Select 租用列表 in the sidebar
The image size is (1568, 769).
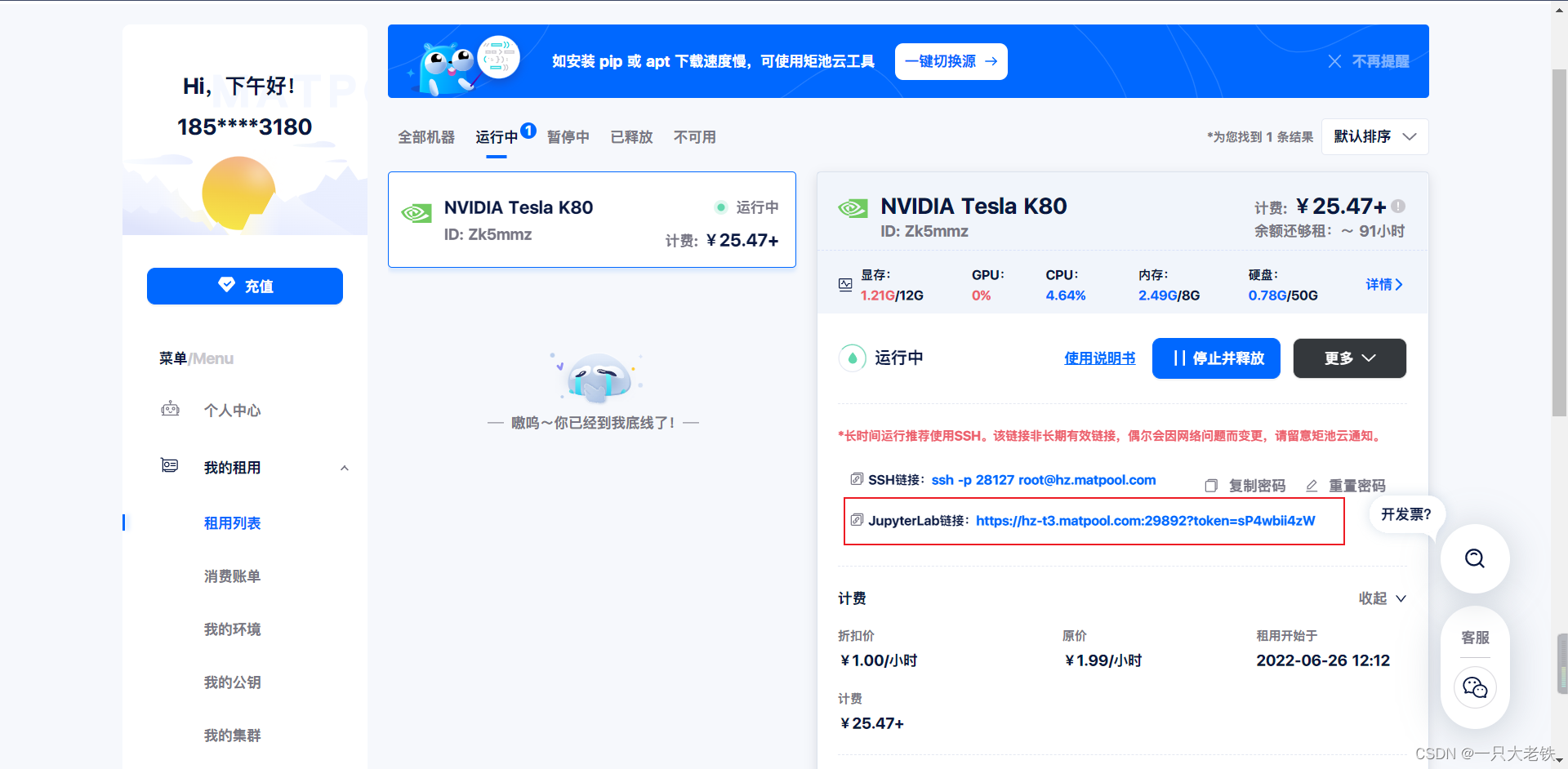pyautogui.click(x=232, y=523)
